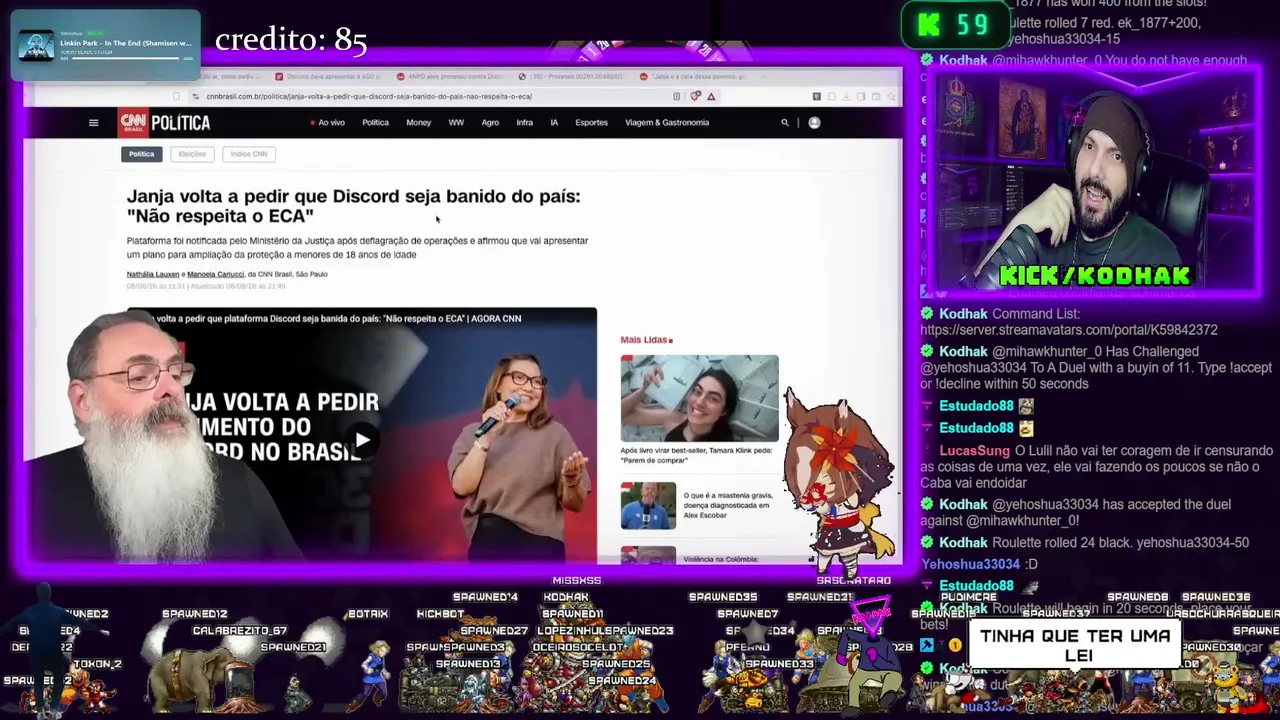Click the 'Linkin Park - In The End' song title
The width and height of the screenshot is (1280, 720).
pos(125,43)
